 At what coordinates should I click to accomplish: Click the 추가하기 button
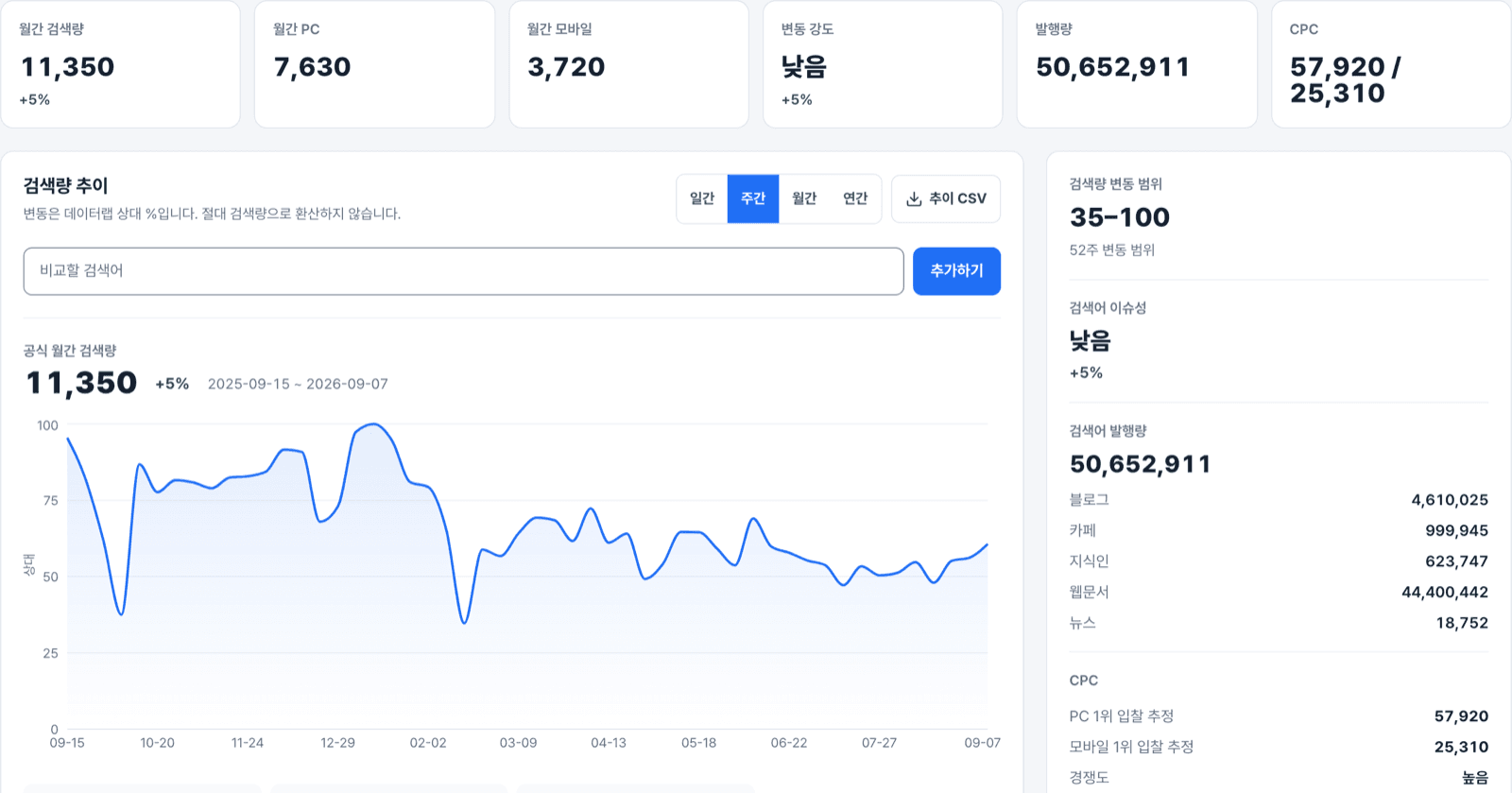tap(956, 271)
